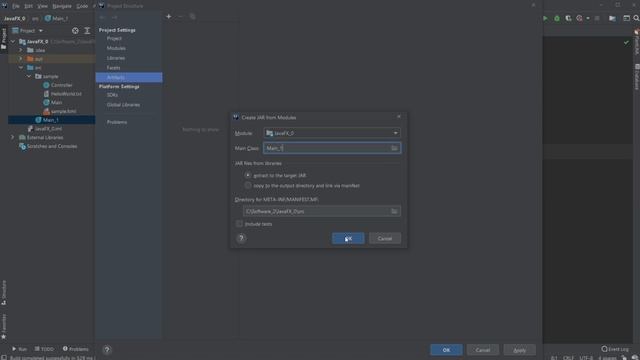This screenshot has width=640, height=360.
Task: Select Facets under Project Settings
Action: (x=113, y=68)
